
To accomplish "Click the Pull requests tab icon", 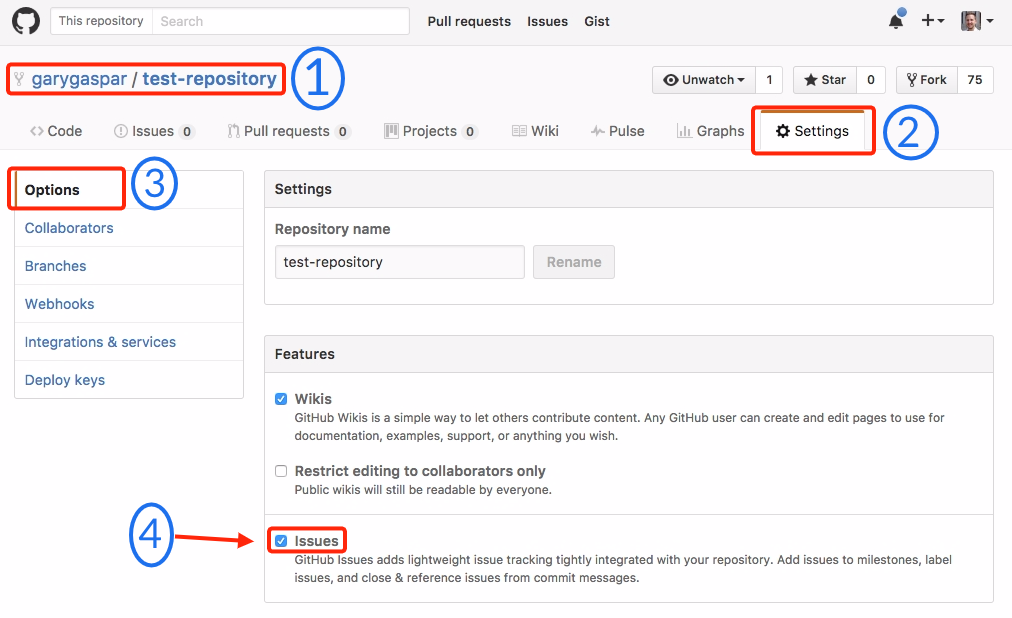I will tap(234, 131).
